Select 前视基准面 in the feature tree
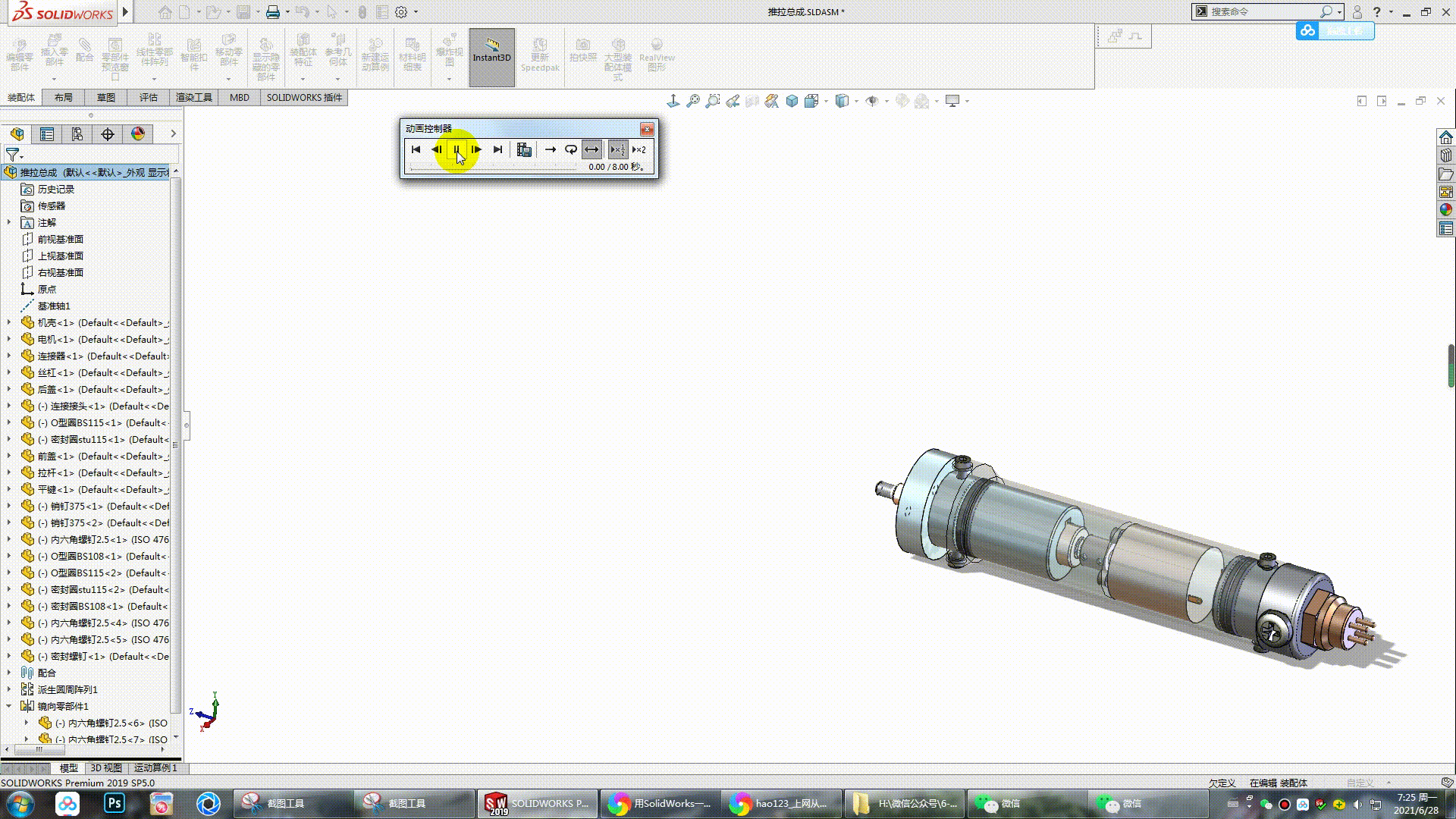This screenshot has height=819, width=1456. [61, 239]
